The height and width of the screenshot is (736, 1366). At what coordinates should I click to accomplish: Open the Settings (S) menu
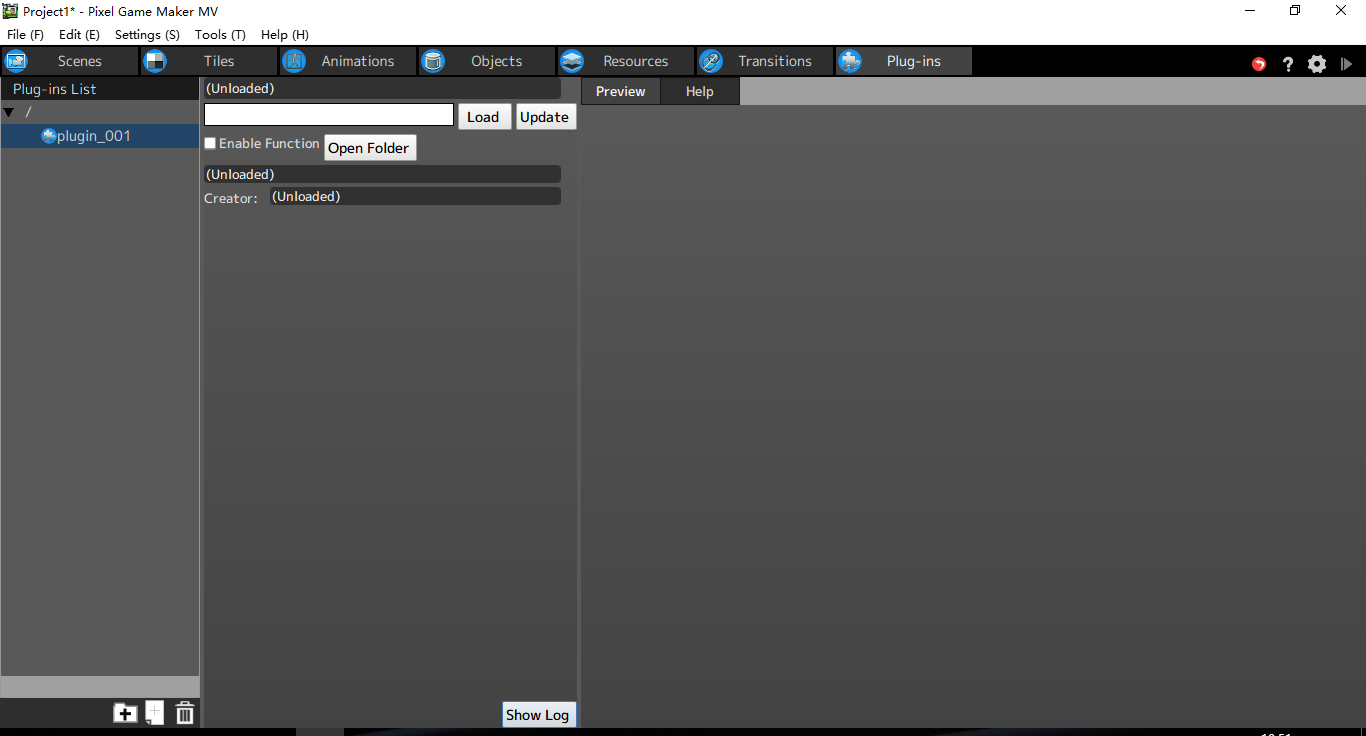click(147, 34)
